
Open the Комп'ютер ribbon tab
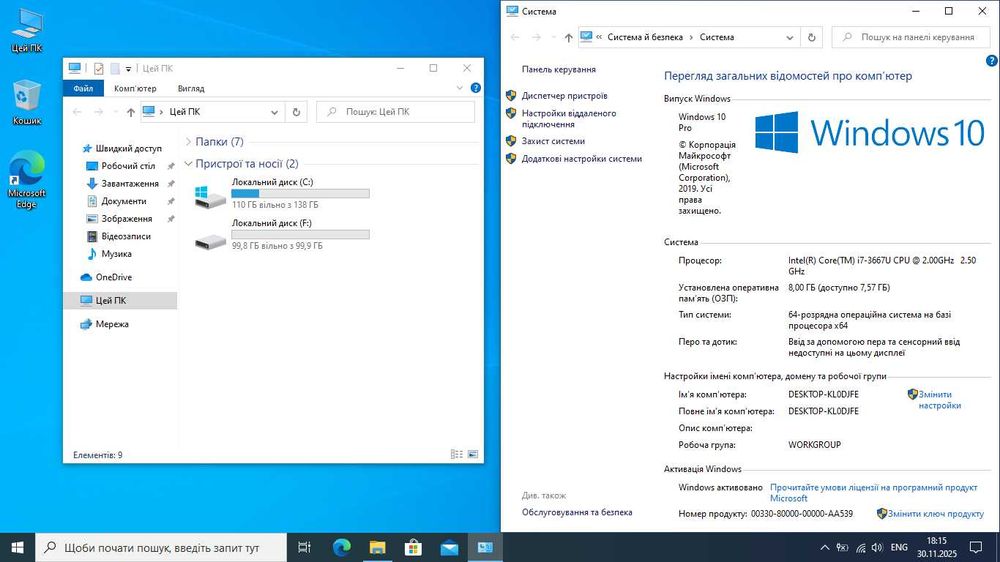135,88
